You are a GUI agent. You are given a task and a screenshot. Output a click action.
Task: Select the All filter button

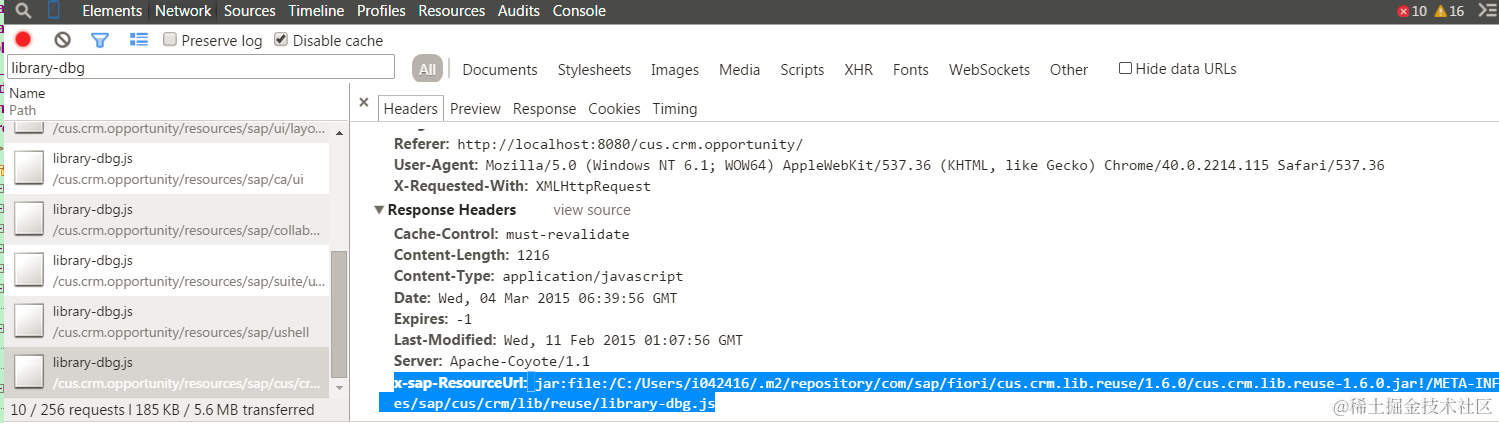point(428,69)
